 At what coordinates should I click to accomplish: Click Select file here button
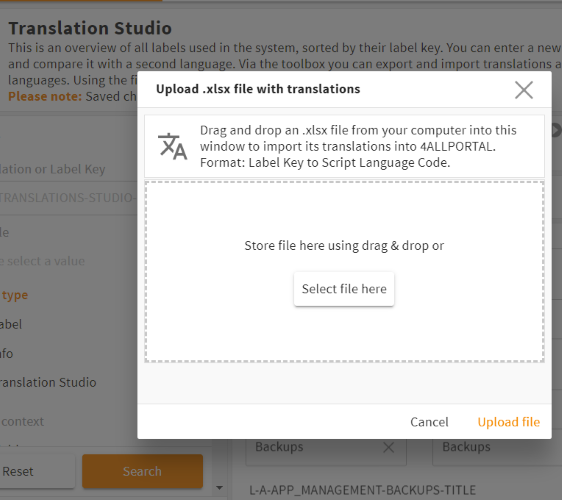344,289
